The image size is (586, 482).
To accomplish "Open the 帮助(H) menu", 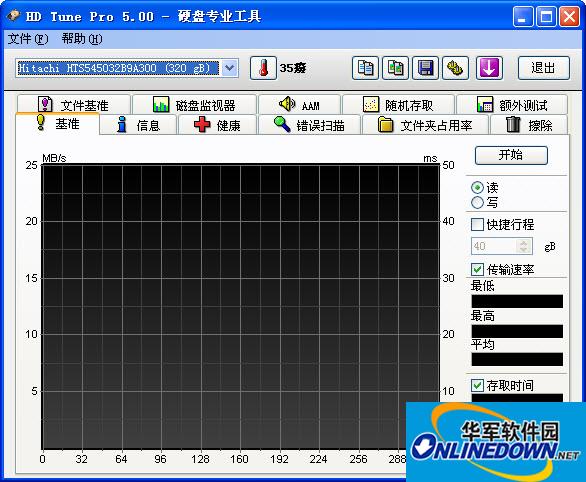I will [x=82, y=38].
